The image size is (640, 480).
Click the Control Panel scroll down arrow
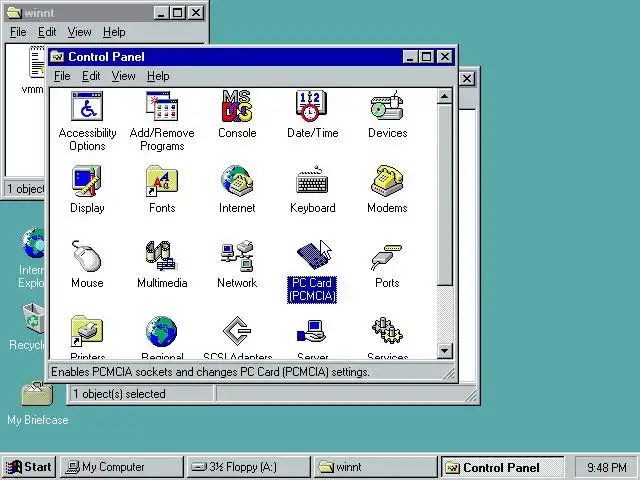coord(444,351)
